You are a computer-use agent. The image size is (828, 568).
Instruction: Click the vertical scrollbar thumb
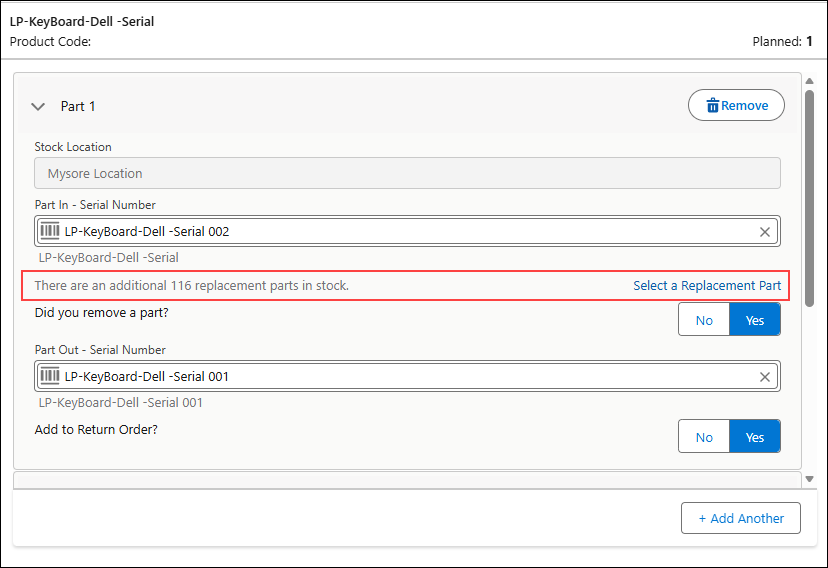810,198
